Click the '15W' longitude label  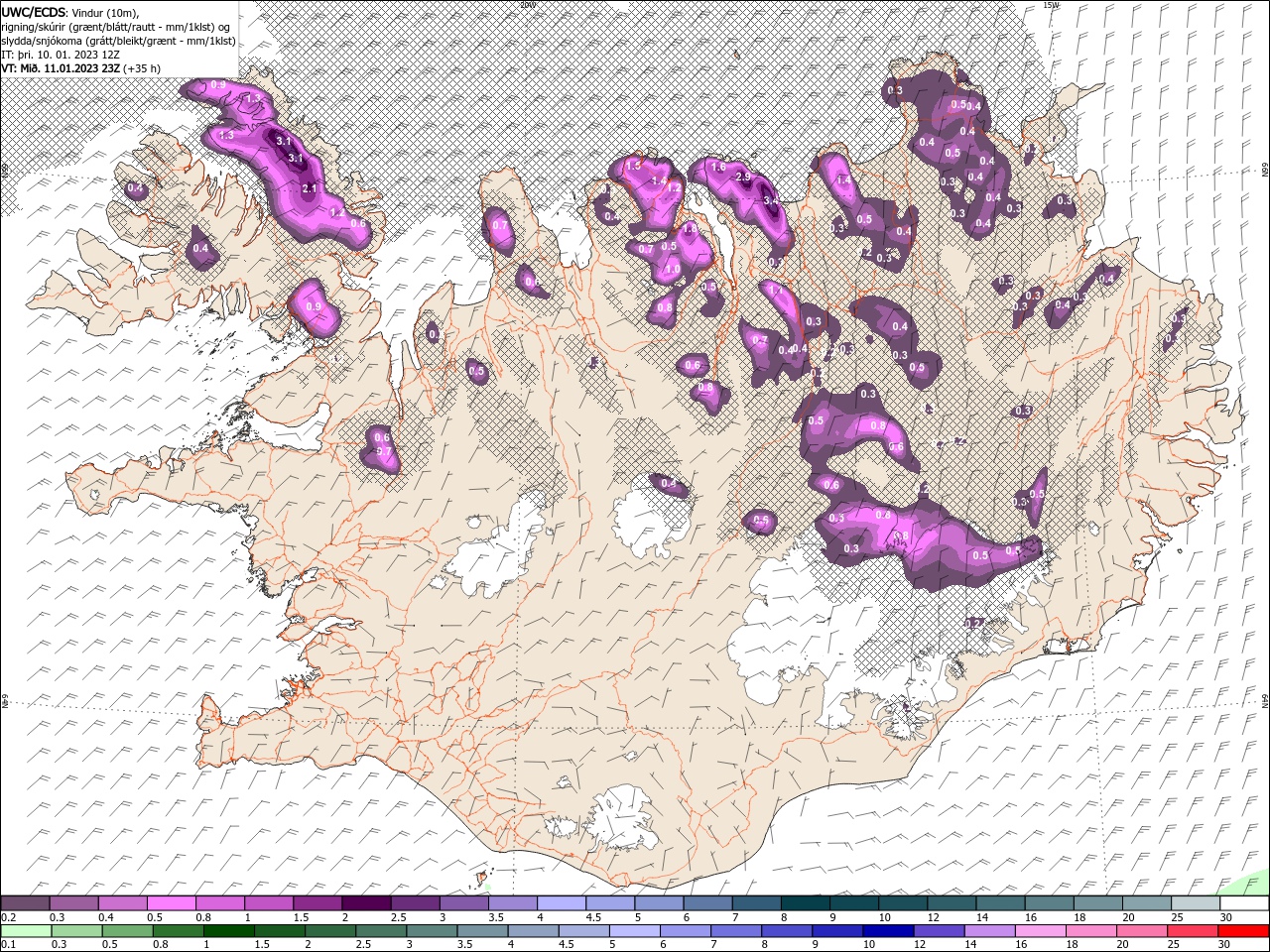click(x=1052, y=5)
